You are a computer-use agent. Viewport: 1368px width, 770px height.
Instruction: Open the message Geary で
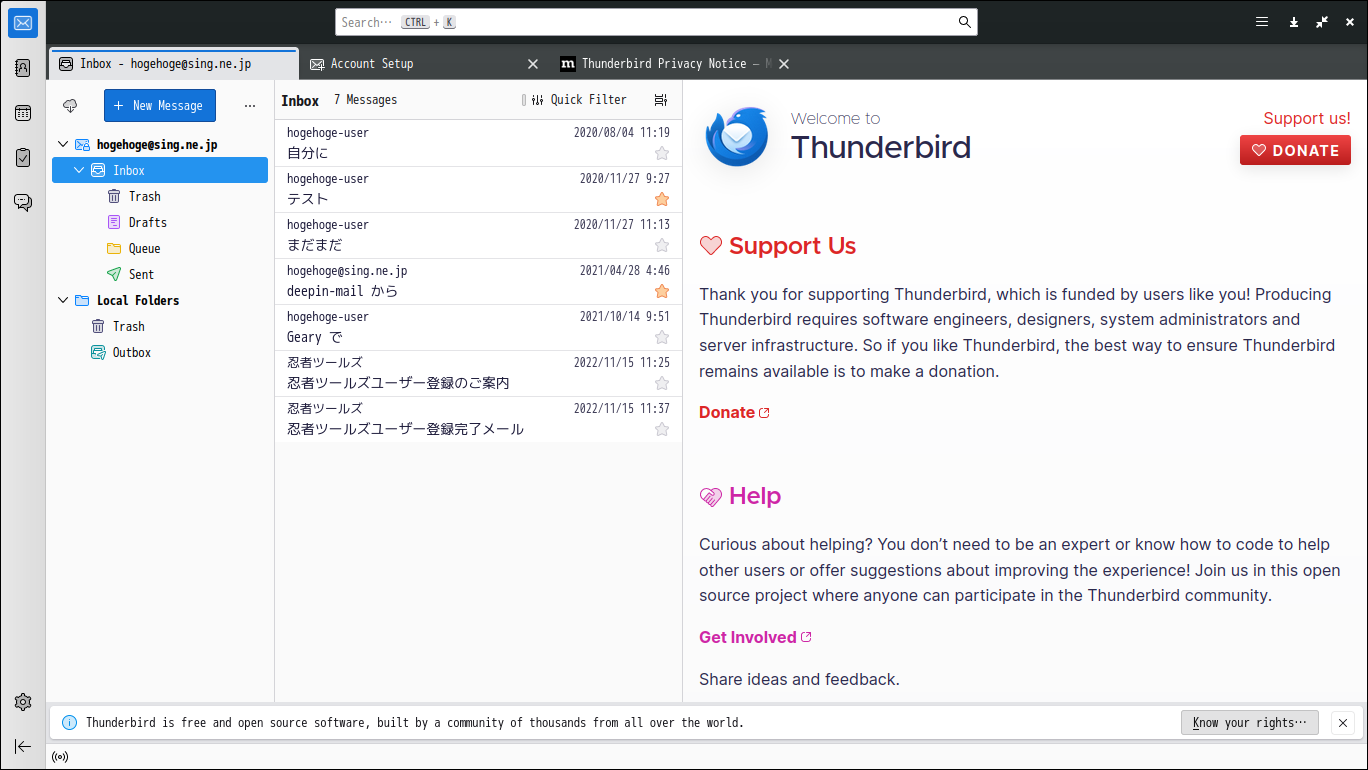pos(478,327)
